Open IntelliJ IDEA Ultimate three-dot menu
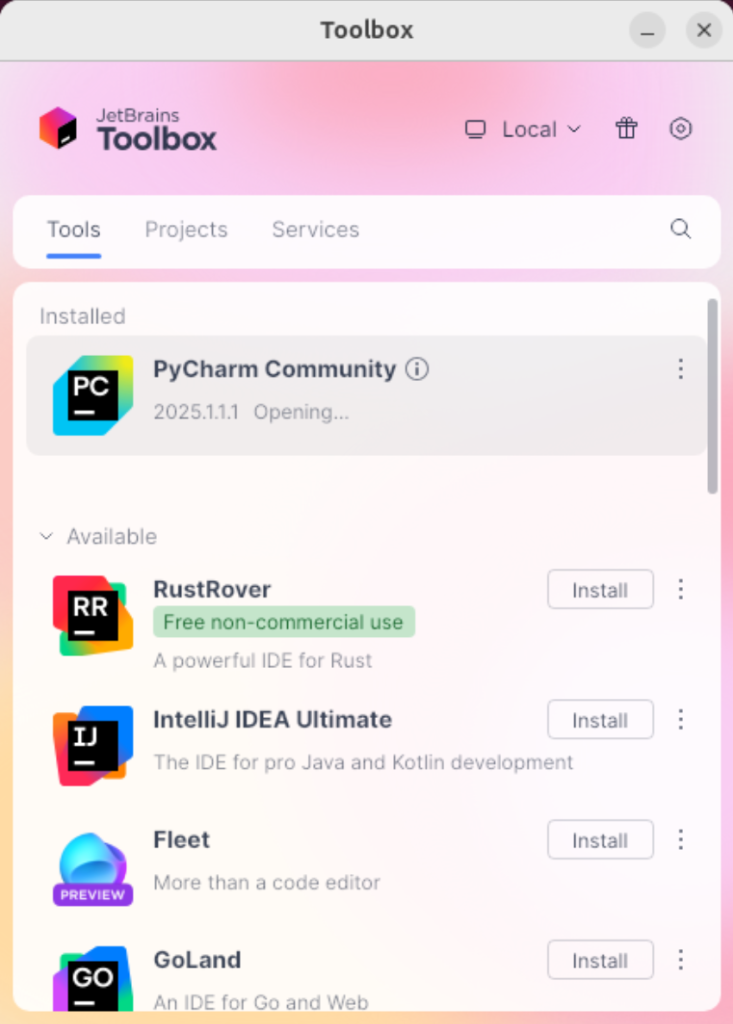 pos(681,720)
